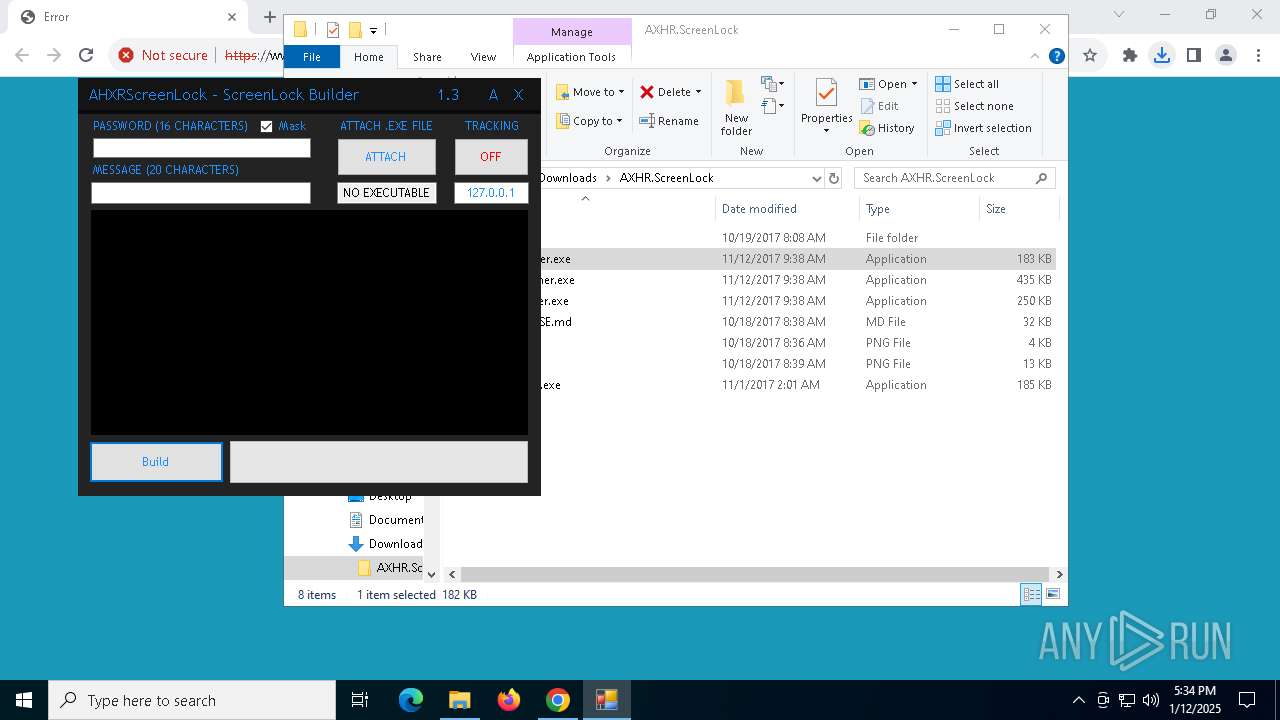Image resolution: width=1280 pixels, height=720 pixels.
Task: Click the horizontal scrollbar in the file list
Action: (x=755, y=575)
